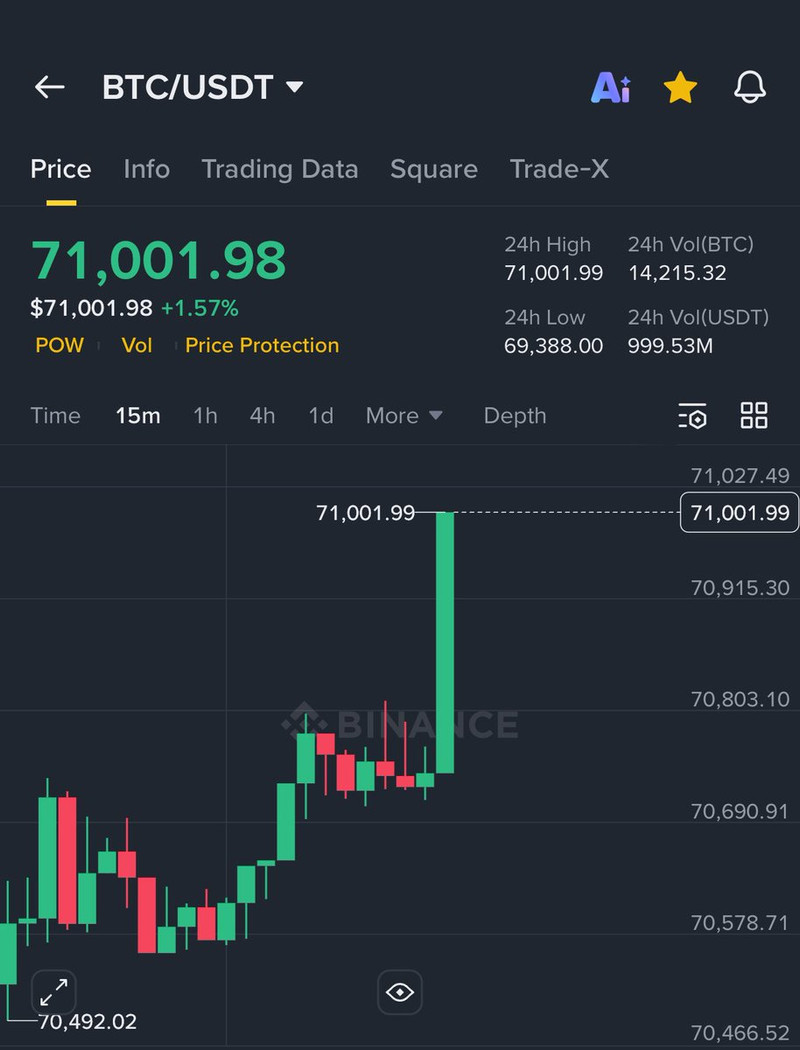Choose the 1d chart interval
Screen dimensions: 800x1050
[x=321, y=416]
